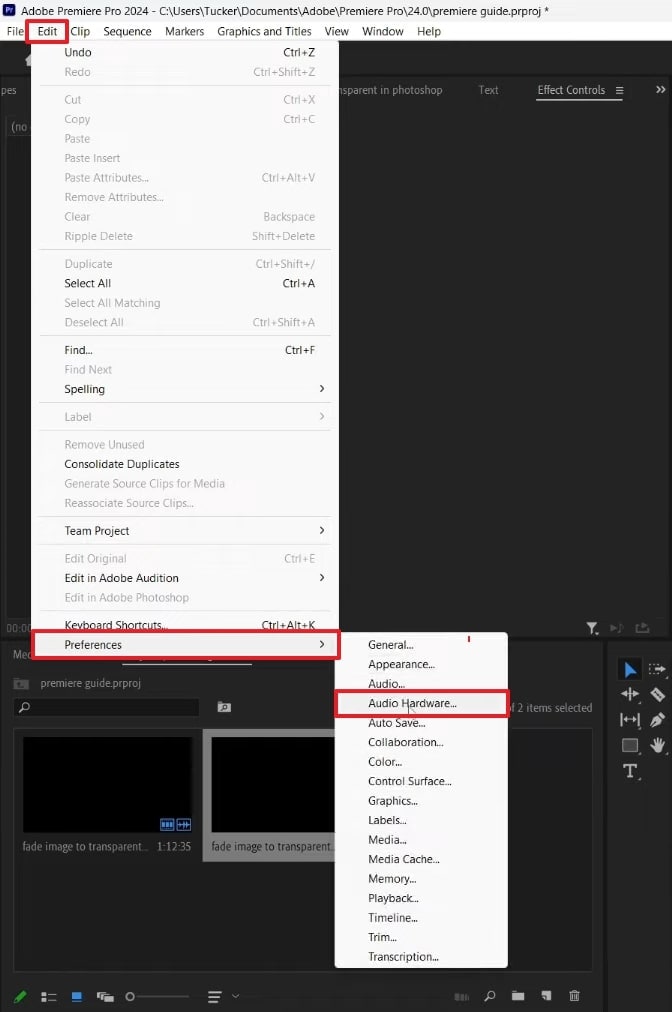672x1012 pixels.
Task: Select the Hand tool
Action: (x=658, y=745)
